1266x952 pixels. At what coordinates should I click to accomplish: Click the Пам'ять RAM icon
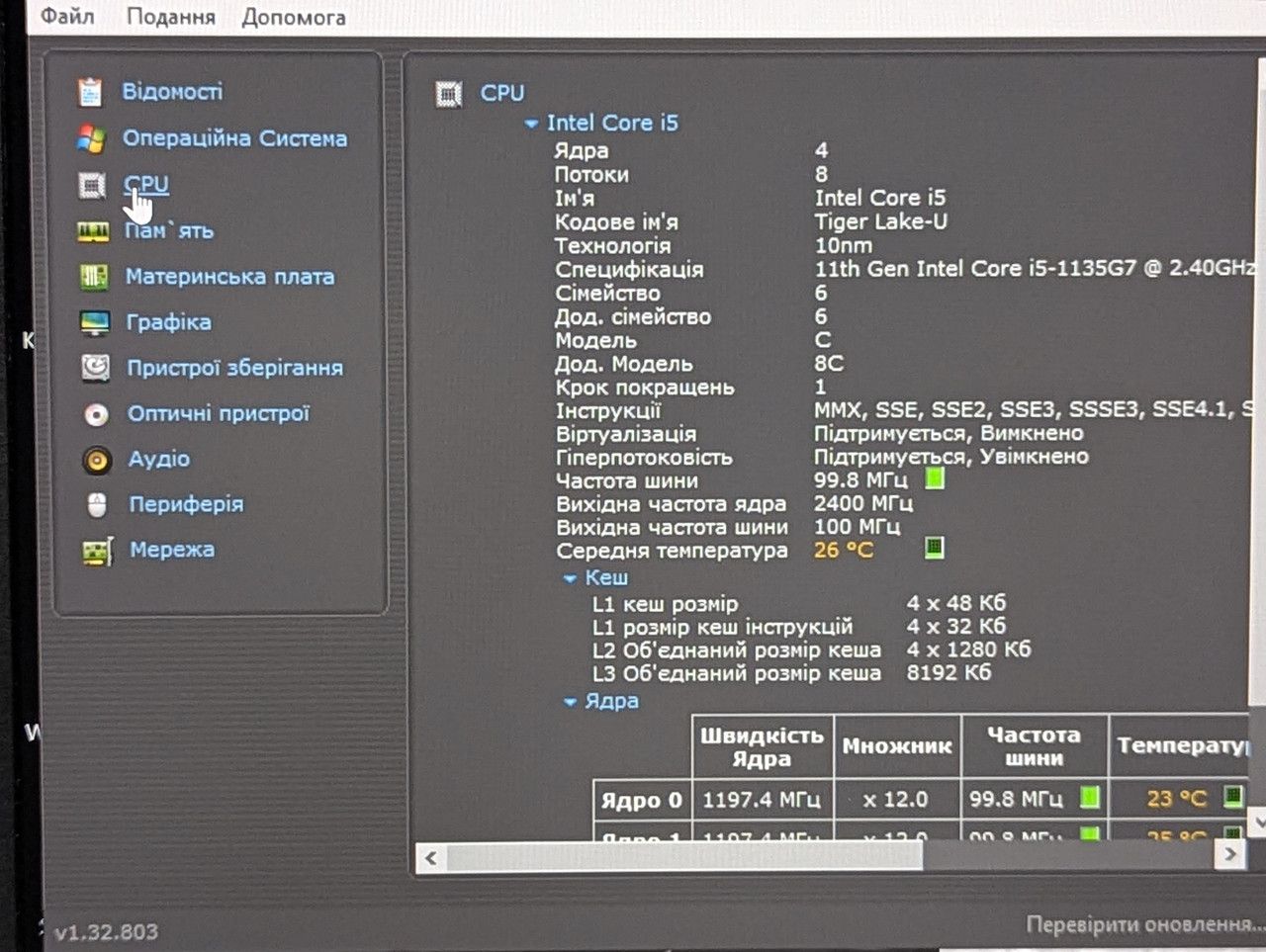93,231
